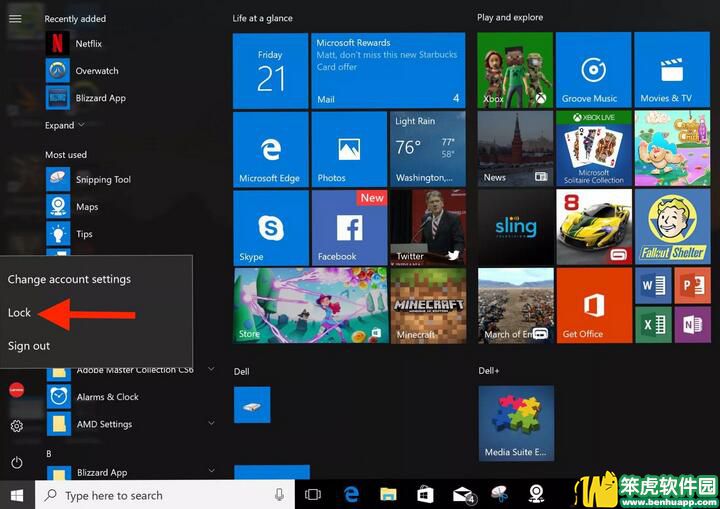The width and height of the screenshot is (720, 509).
Task: Open March of Empires tile
Action: 516,305
